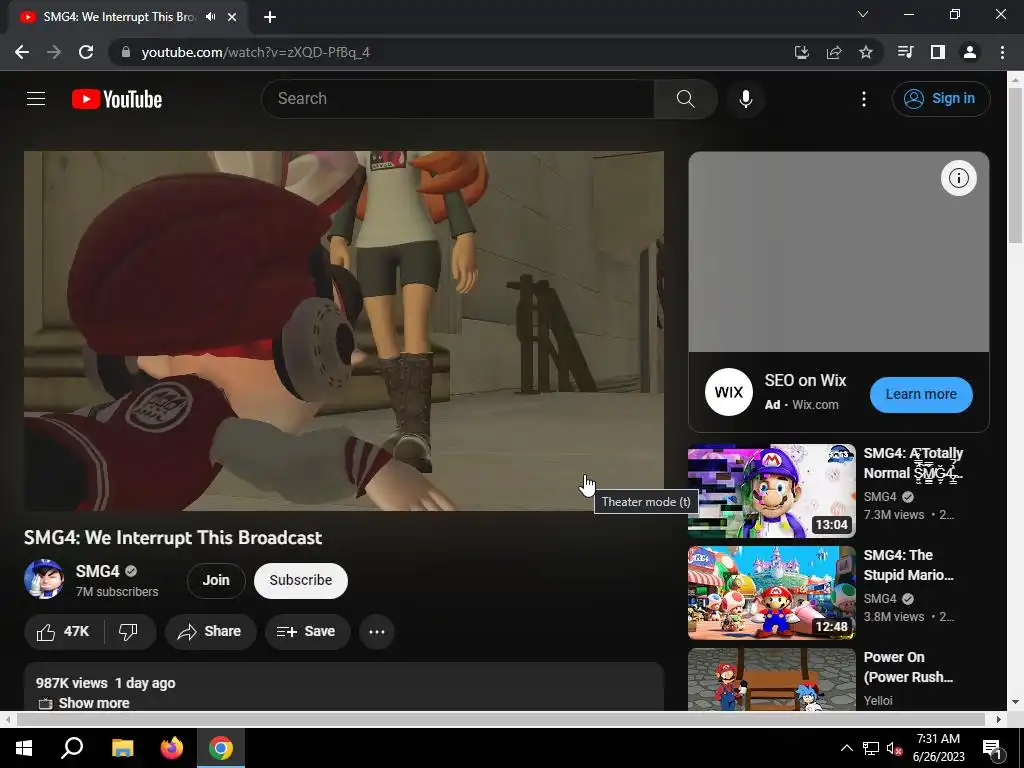
Task: Click the Yelloi channel name
Action: 878,700
